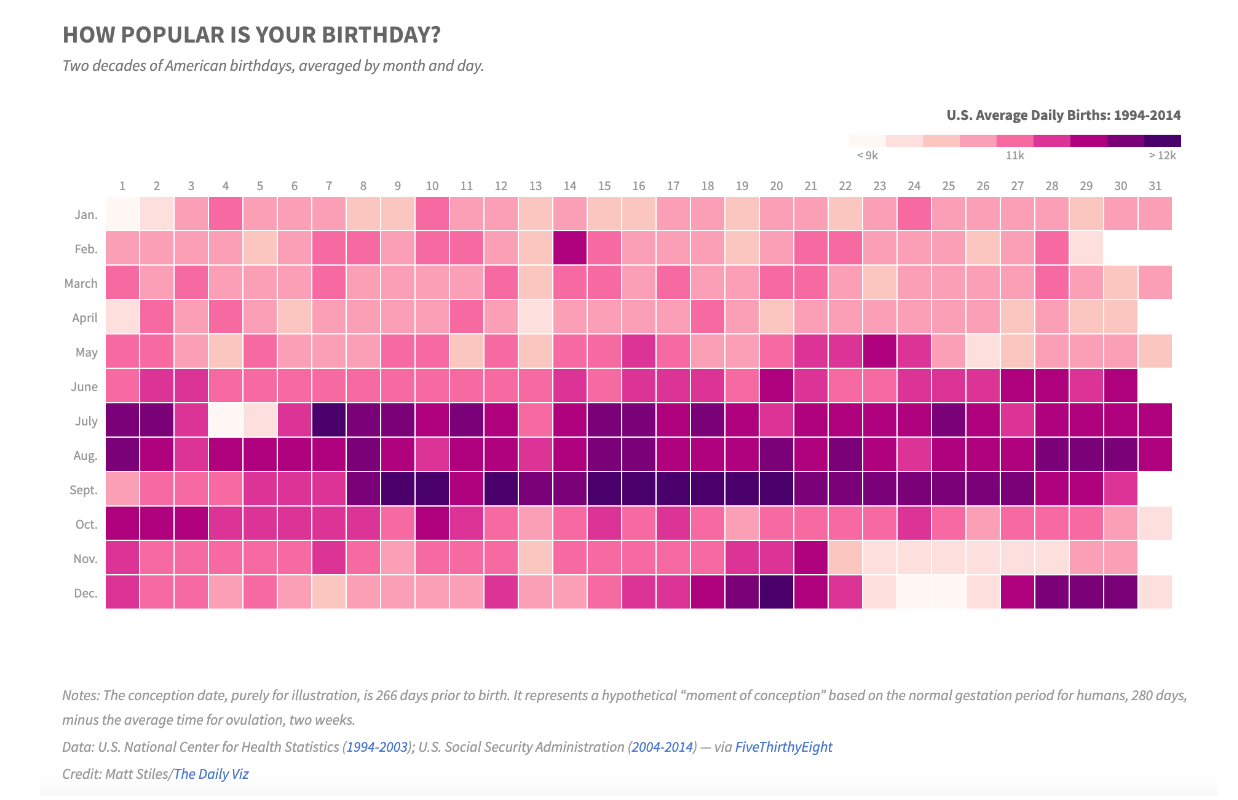
Task: Click the 'Sept.' row label
Action: pyautogui.click(x=84, y=490)
